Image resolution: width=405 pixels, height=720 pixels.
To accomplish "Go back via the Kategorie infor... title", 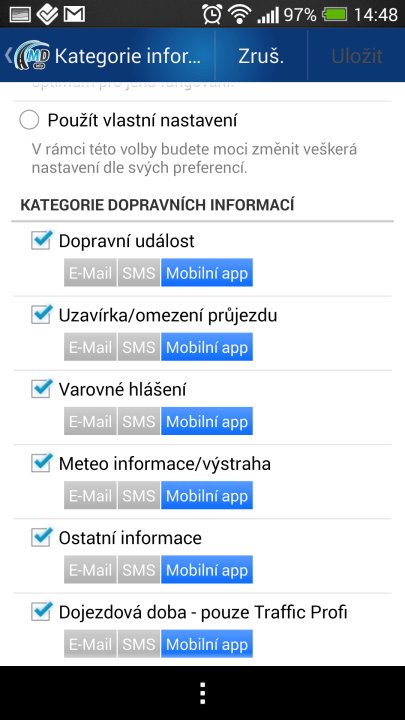I will click(127, 56).
